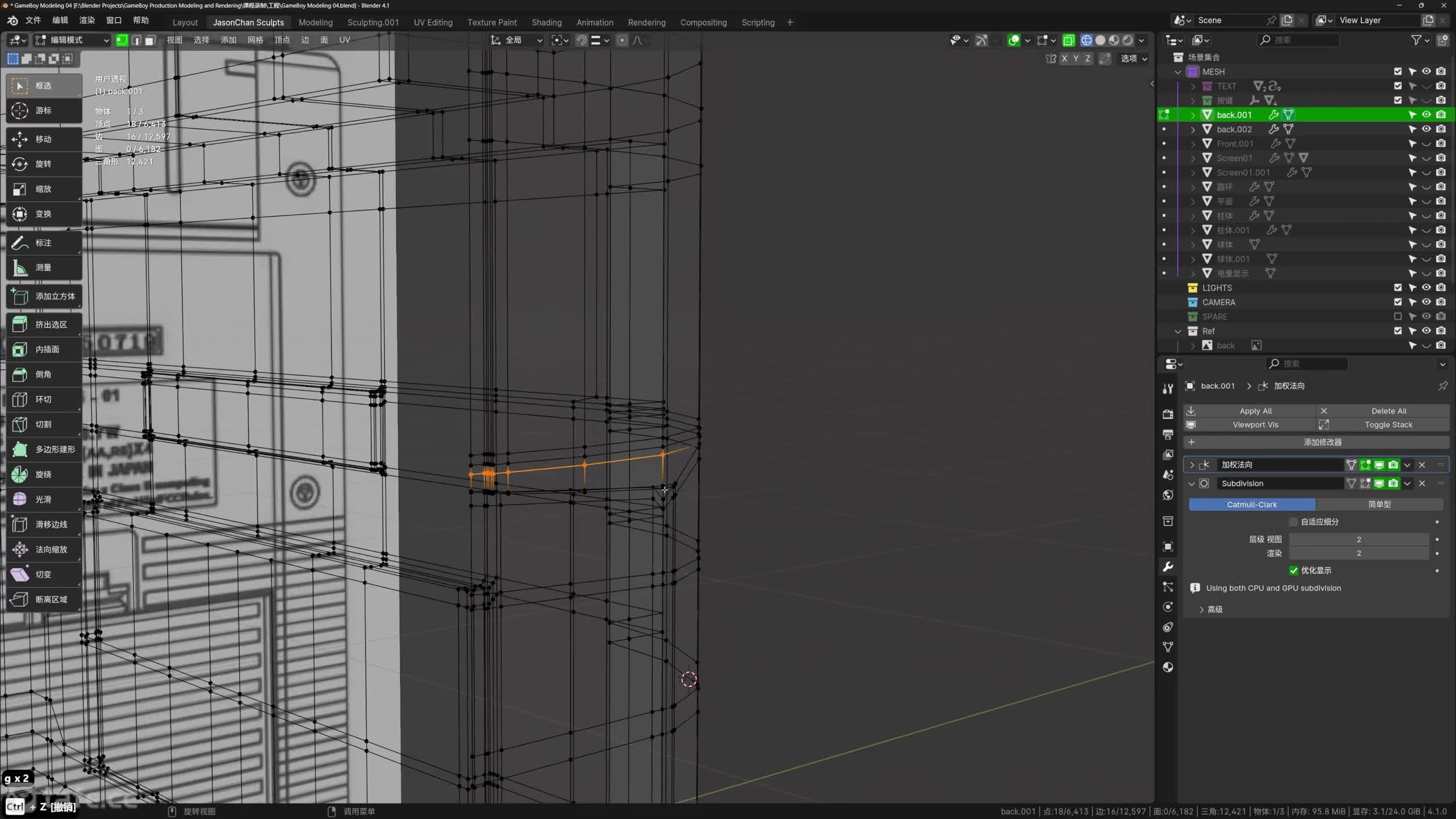Choose the Loop Cut (环切) tool

(44, 399)
